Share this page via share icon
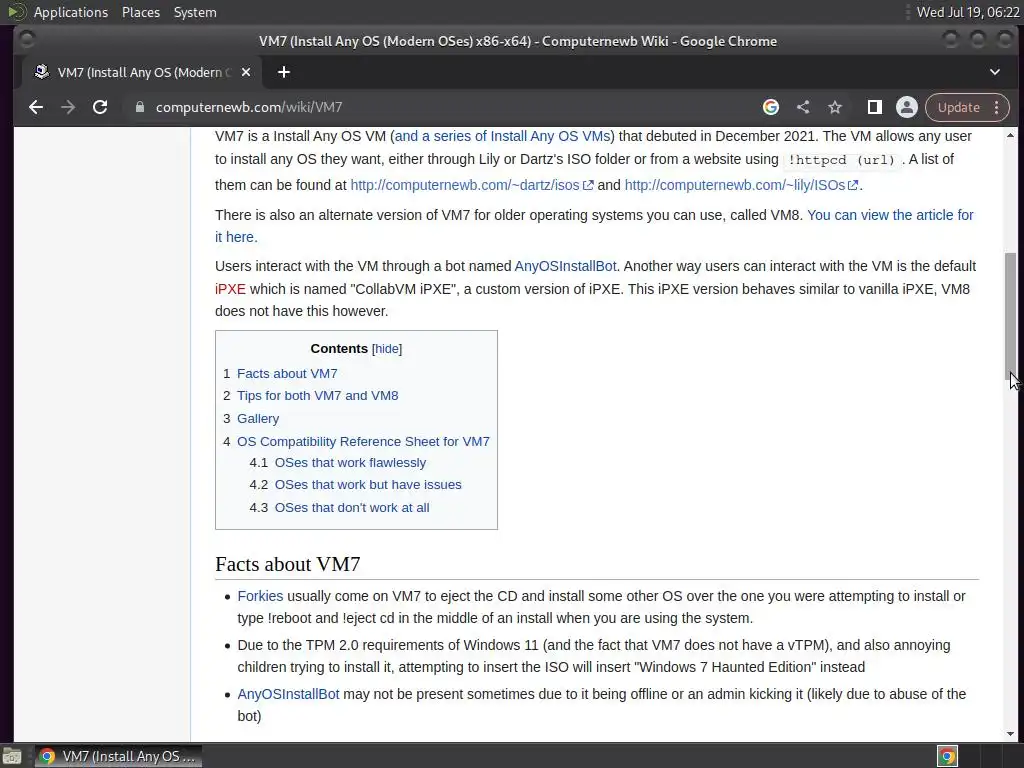 tap(803, 107)
